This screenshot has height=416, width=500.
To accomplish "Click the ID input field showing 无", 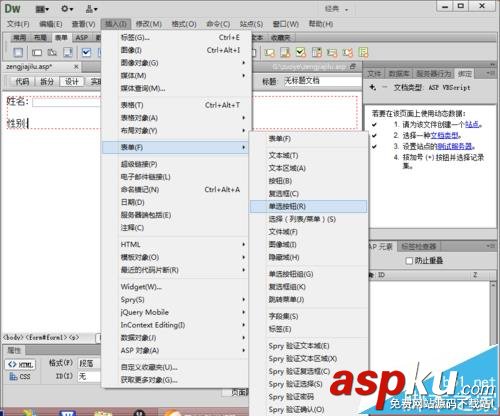I will click(x=89, y=376).
